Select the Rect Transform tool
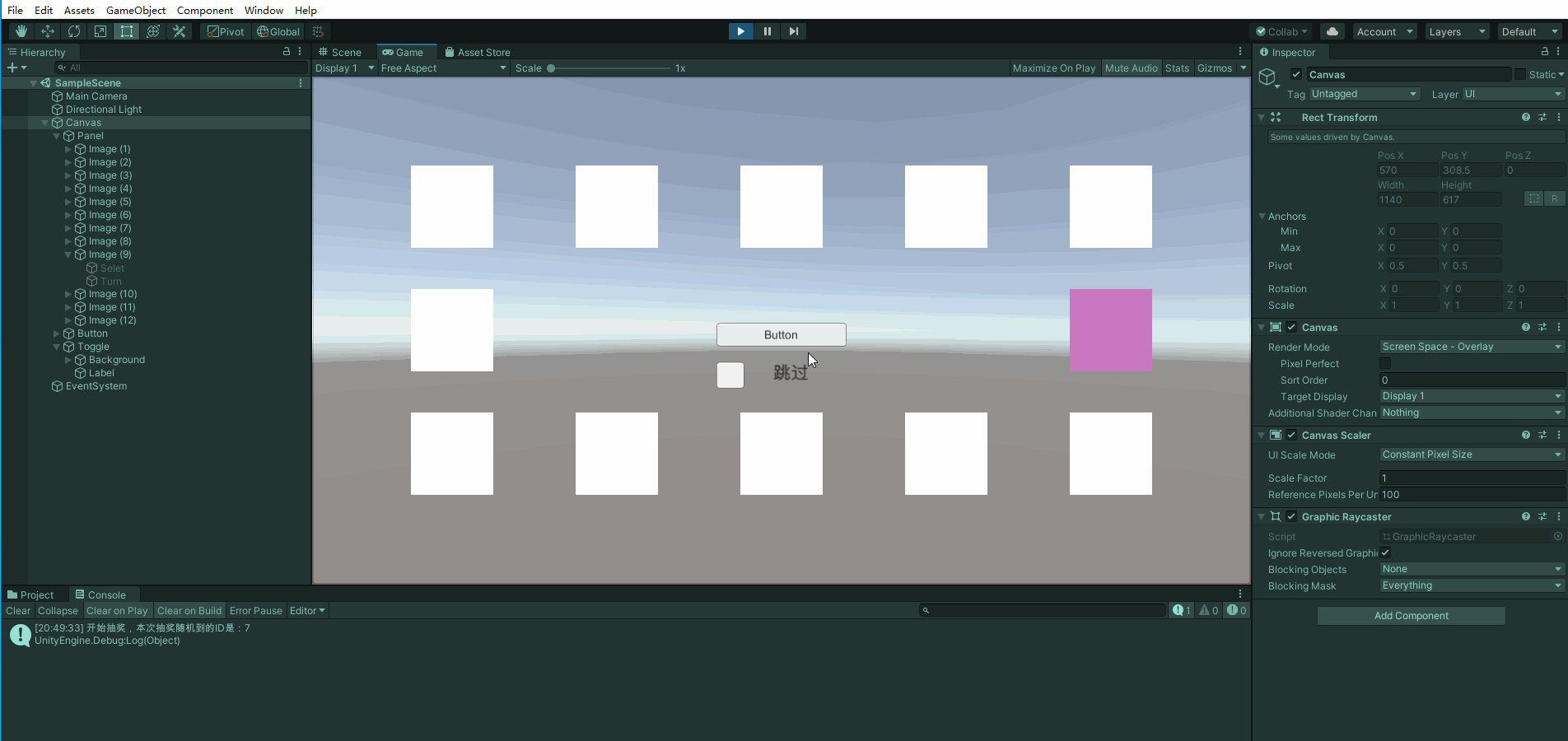 (x=127, y=31)
